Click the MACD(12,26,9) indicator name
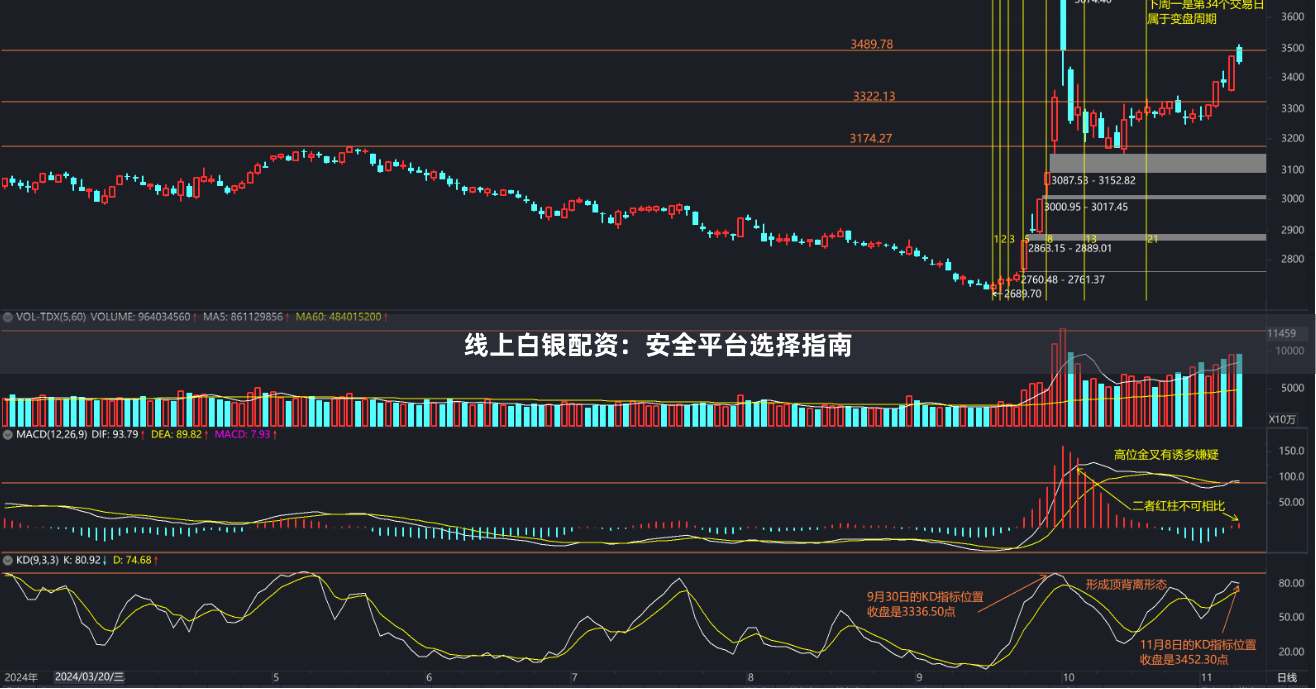1316x689 pixels. pos(50,435)
